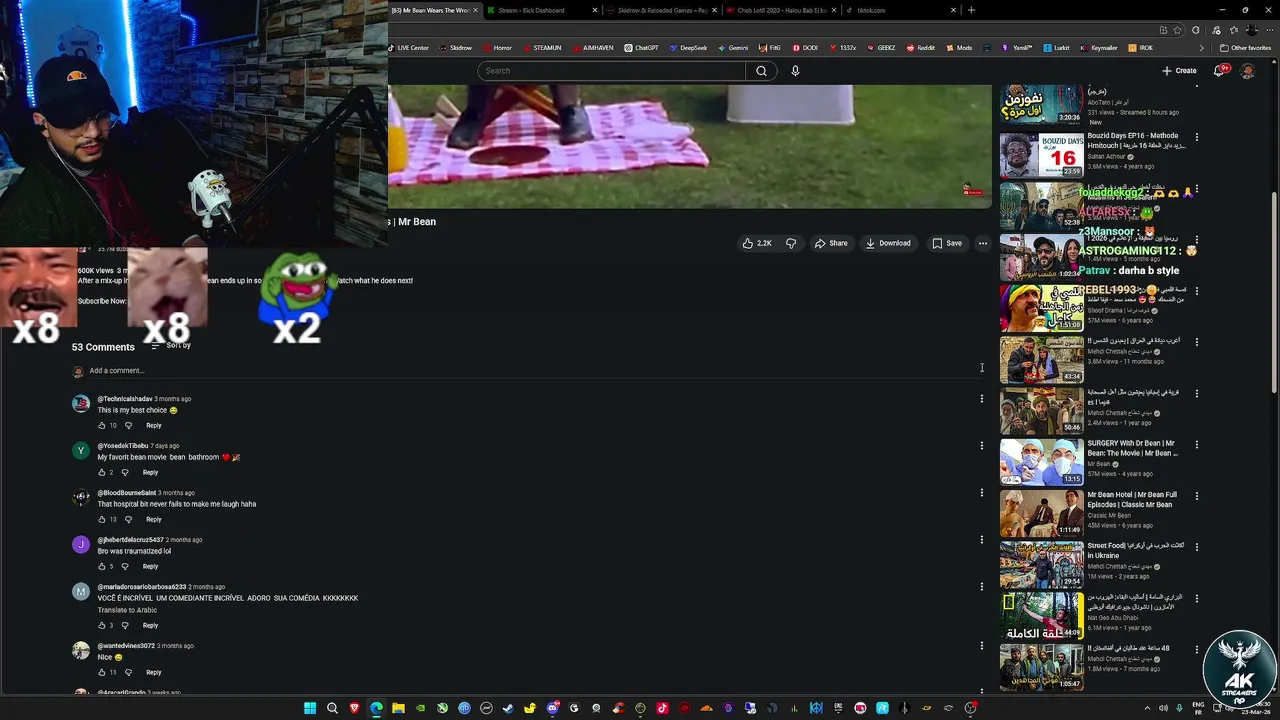Click the search magnifier button

pyautogui.click(x=761, y=71)
